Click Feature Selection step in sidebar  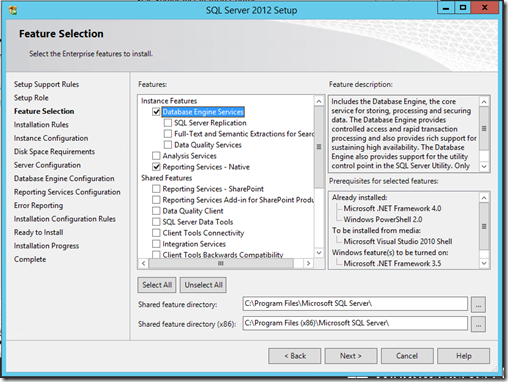pos(44,111)
